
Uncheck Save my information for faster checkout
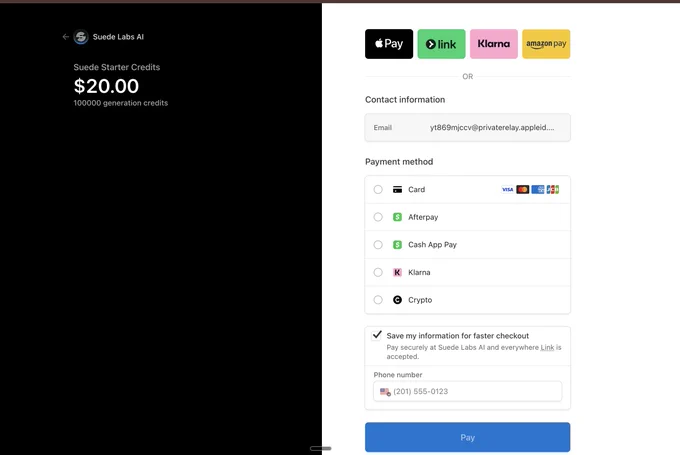coord(377,335)
